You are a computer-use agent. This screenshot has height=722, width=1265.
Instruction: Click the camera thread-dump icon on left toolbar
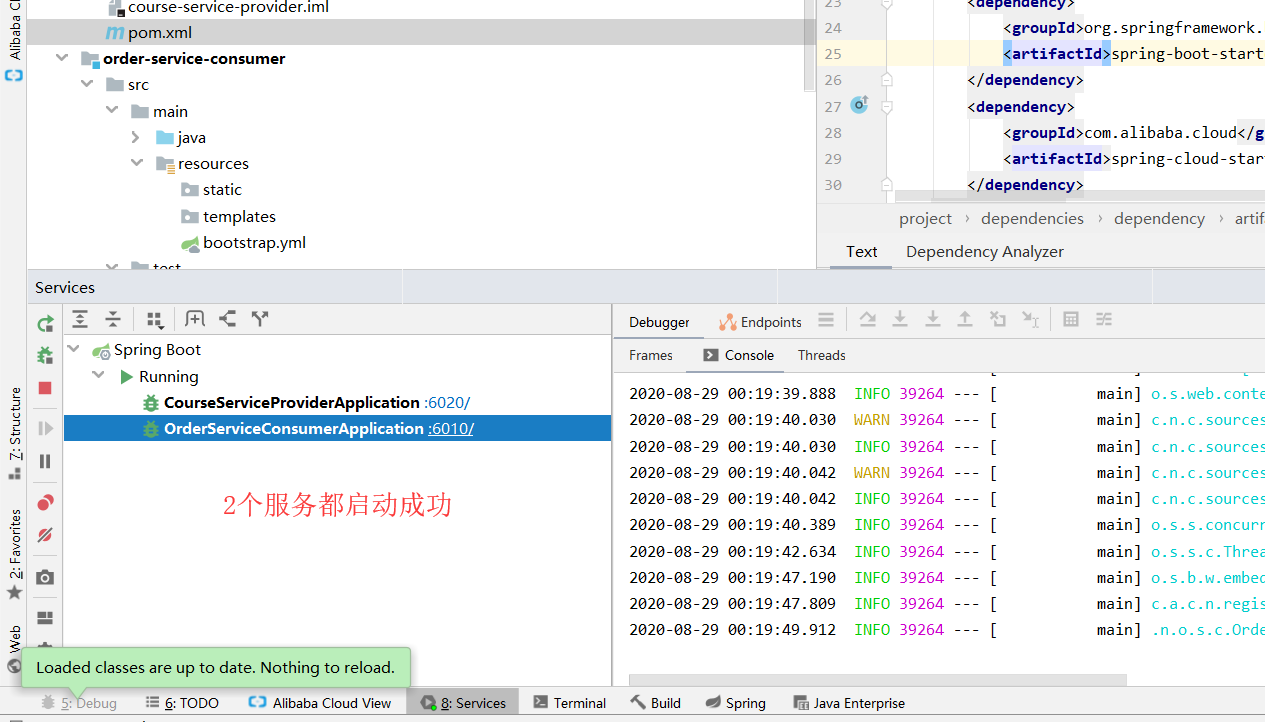coord(44,577)
